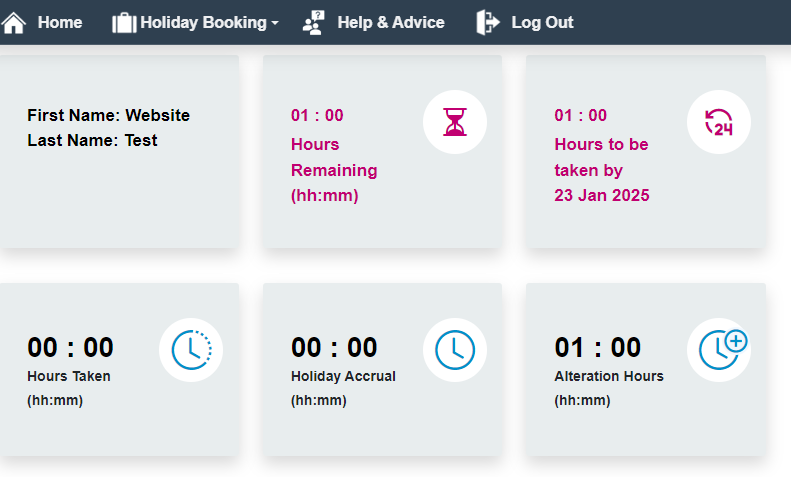Click the Hours Taken dotted clock icon
Viewport: 791px width, 477px height.
[191, 350]
